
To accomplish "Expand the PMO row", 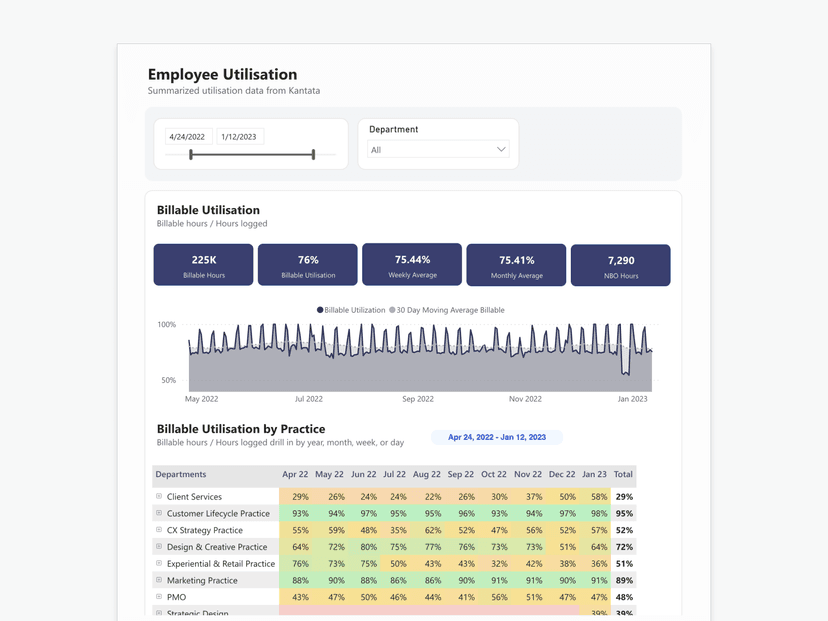I will tap(159, 597).
